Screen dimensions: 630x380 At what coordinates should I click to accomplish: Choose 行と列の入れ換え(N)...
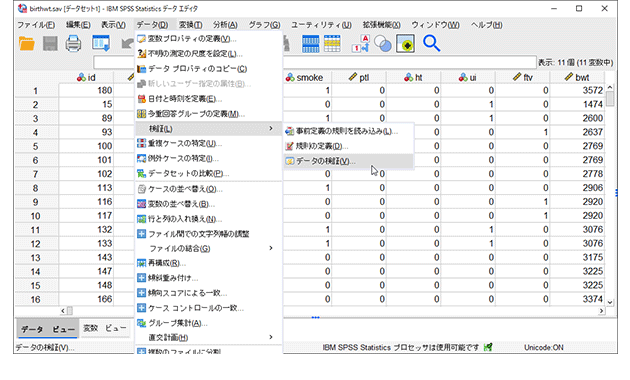tap(208, 219)
